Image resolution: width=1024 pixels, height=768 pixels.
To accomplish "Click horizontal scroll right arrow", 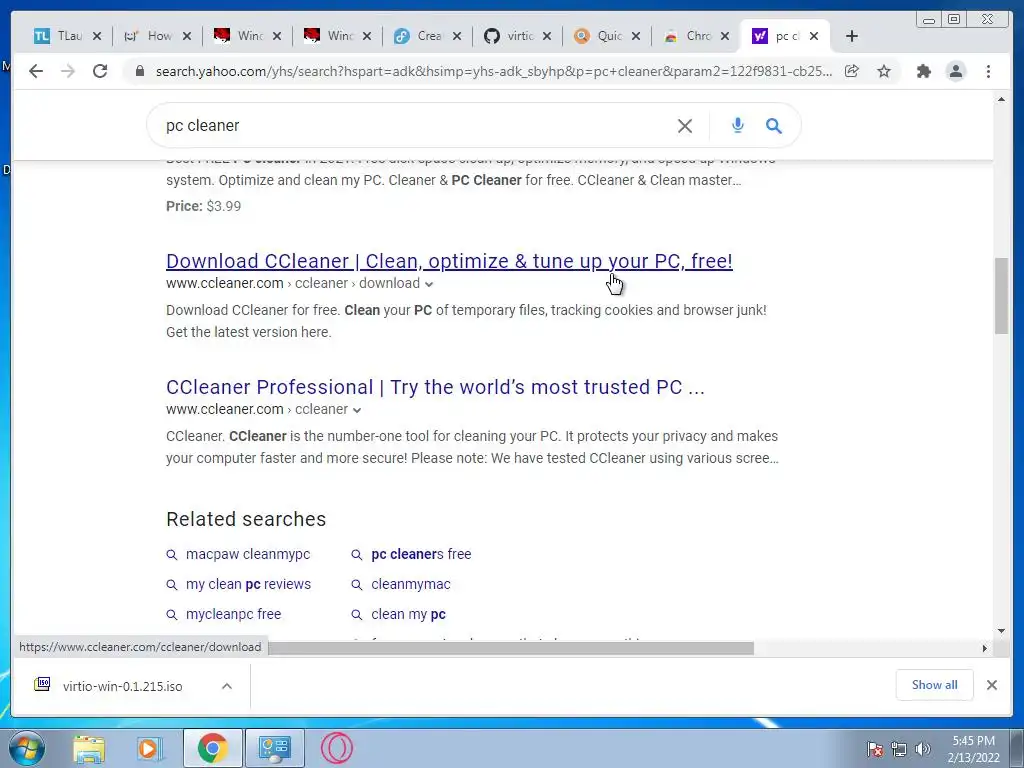I will coord(985,648).
